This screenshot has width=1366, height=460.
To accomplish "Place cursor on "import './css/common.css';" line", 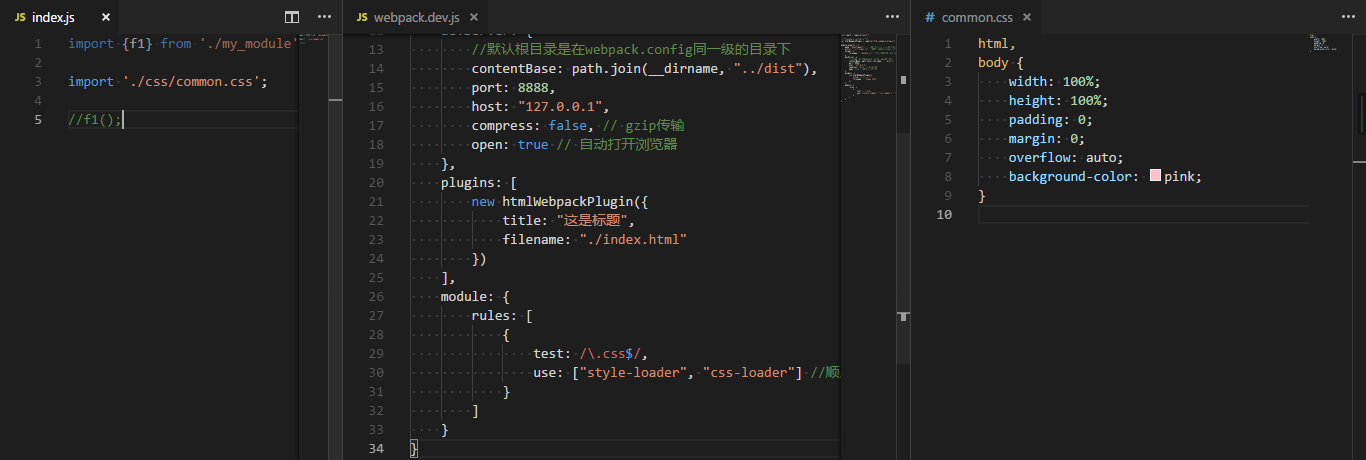I will (x=168, y=82).
